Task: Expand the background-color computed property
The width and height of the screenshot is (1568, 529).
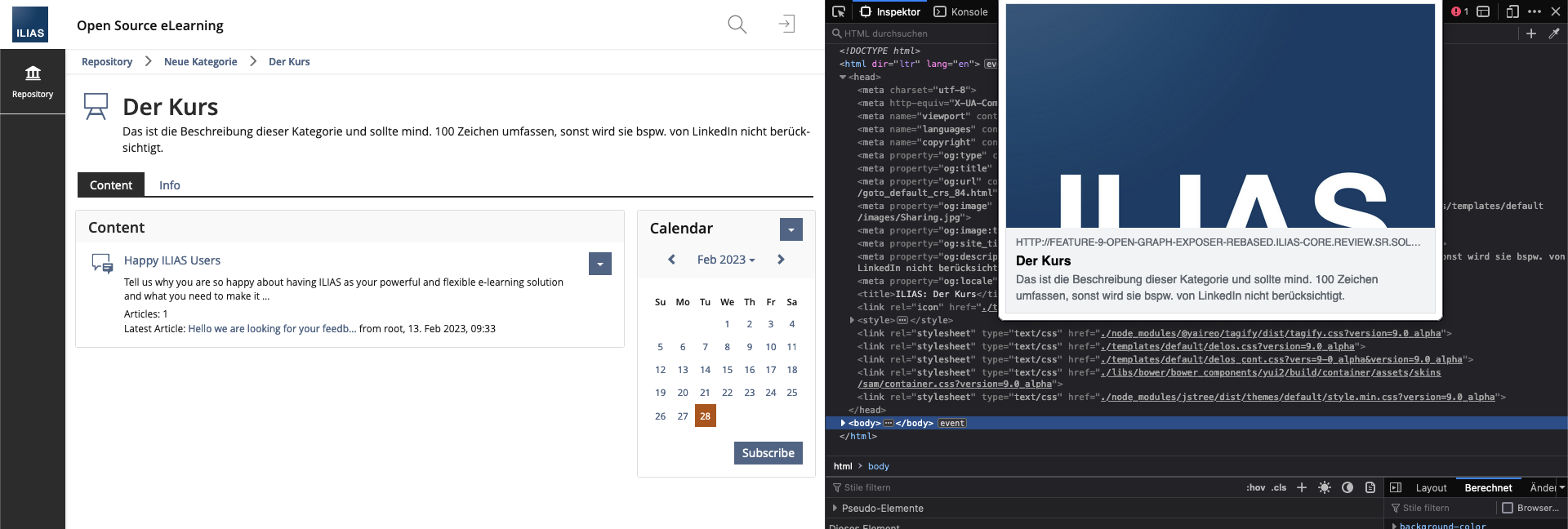Action: click(x=1395, y=526)
